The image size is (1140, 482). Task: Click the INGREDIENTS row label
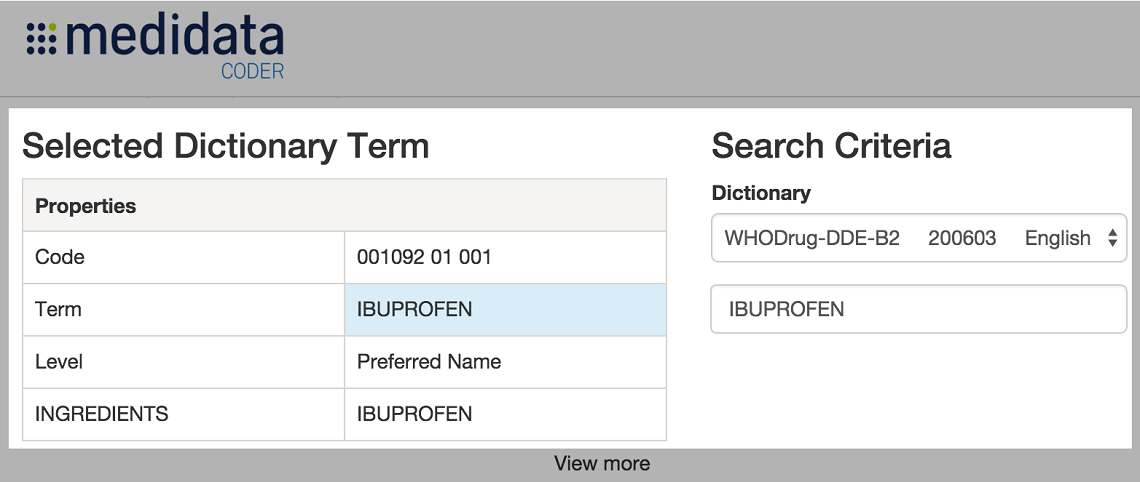click(102, 414)
